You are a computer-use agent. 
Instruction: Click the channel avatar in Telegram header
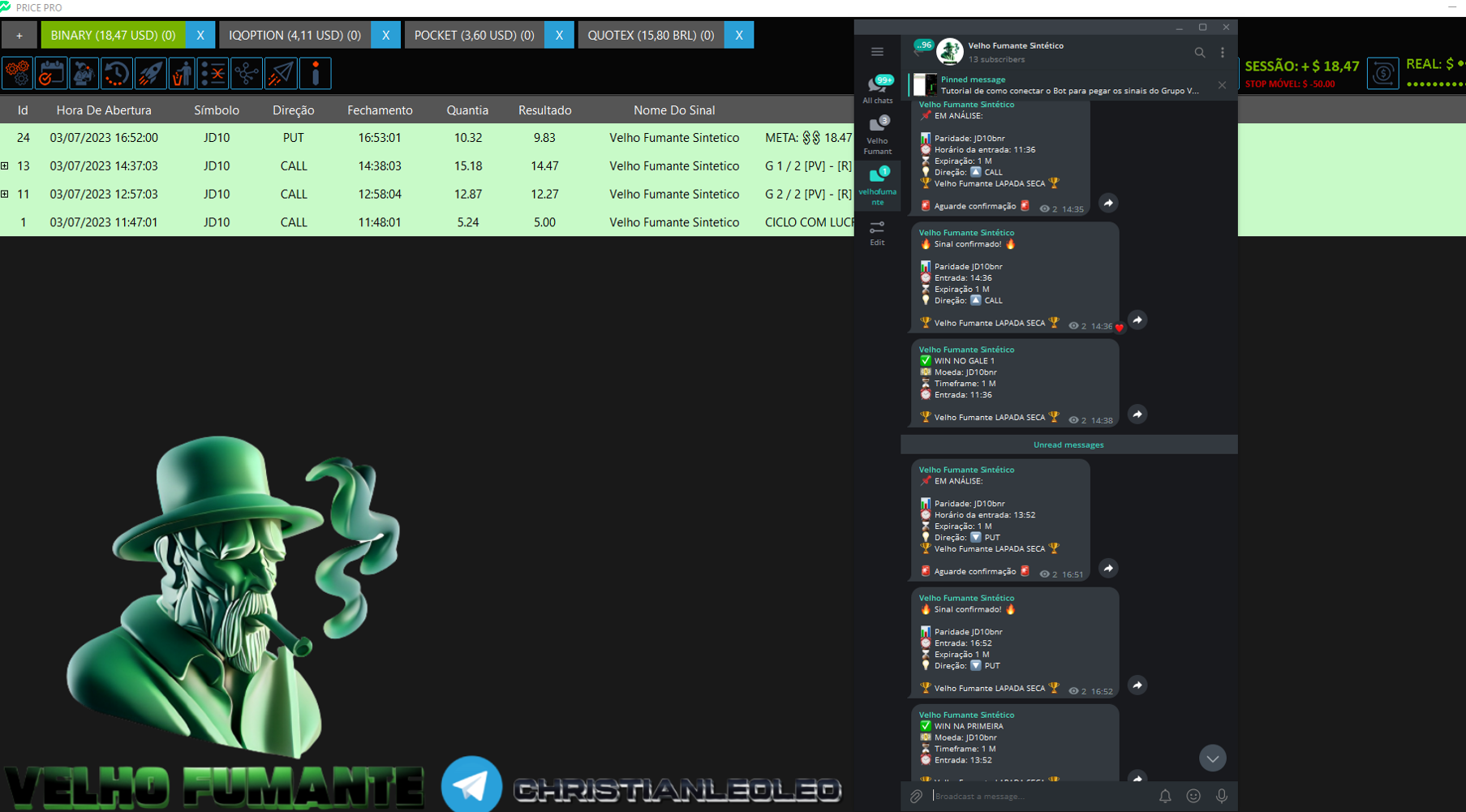[x=949, y=52]
